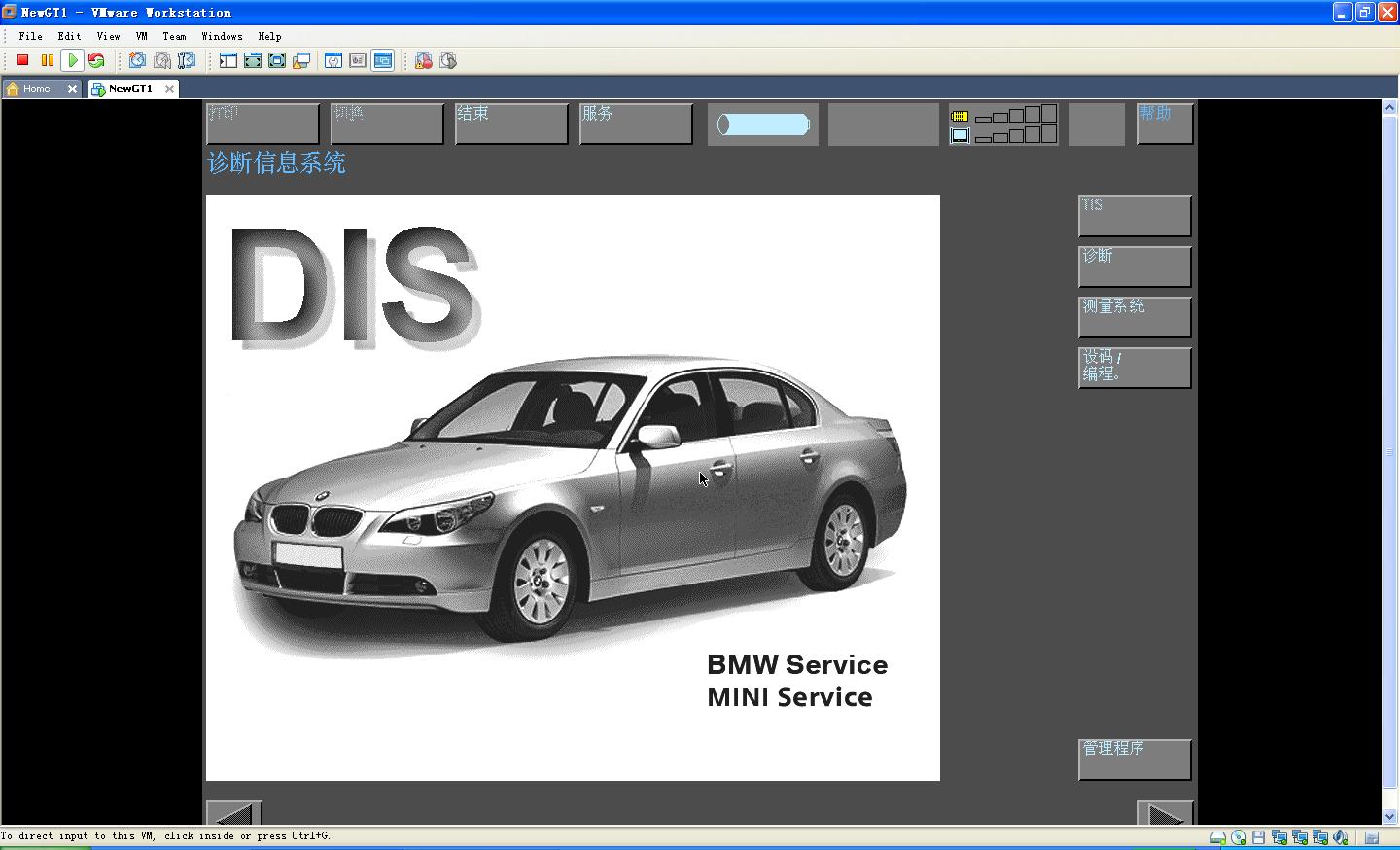Open the View menu
The height and width of the screenshot is (850, 1400).
(x=108, y=36)
